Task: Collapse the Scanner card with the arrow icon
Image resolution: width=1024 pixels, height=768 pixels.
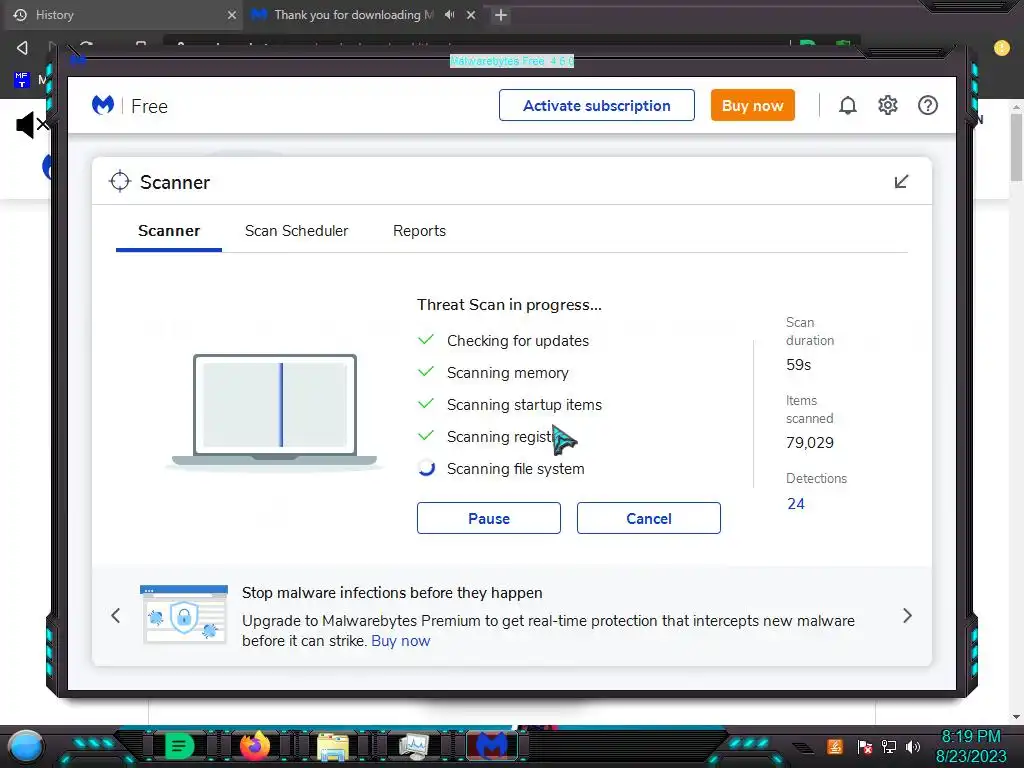Action: coord(901,182)
